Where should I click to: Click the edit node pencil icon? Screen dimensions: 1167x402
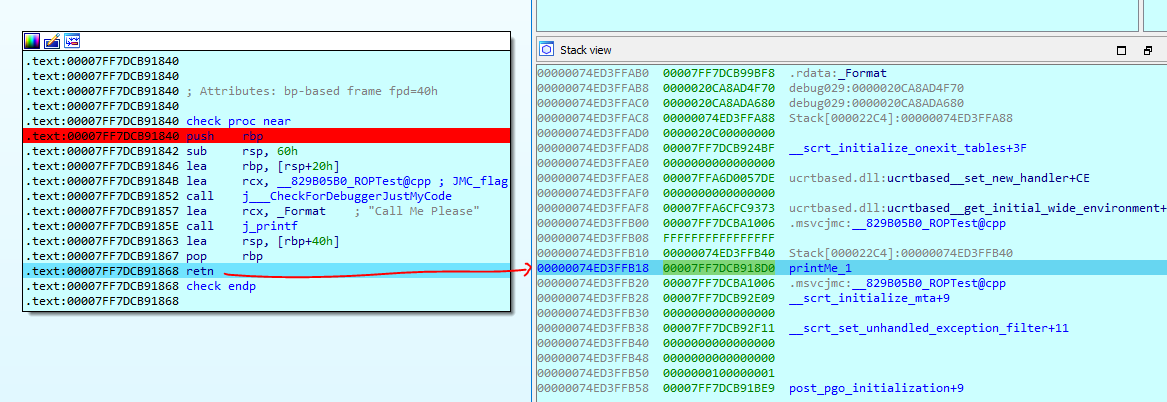[52, 41]
